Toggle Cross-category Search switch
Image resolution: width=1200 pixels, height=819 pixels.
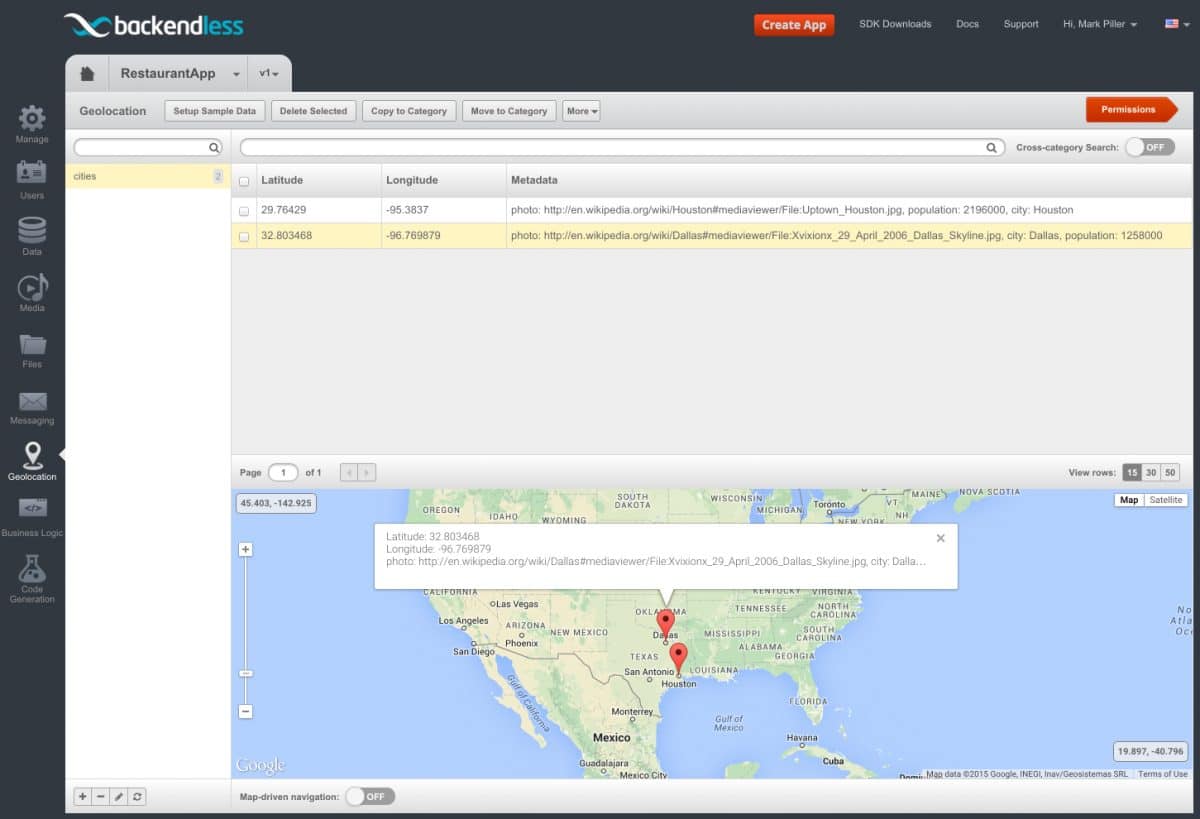pos(1149,147)
